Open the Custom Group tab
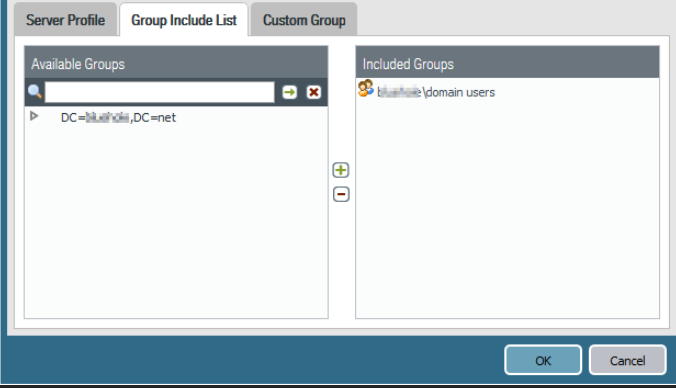Viewport: 676px width, 388px height. click(304, 20)
